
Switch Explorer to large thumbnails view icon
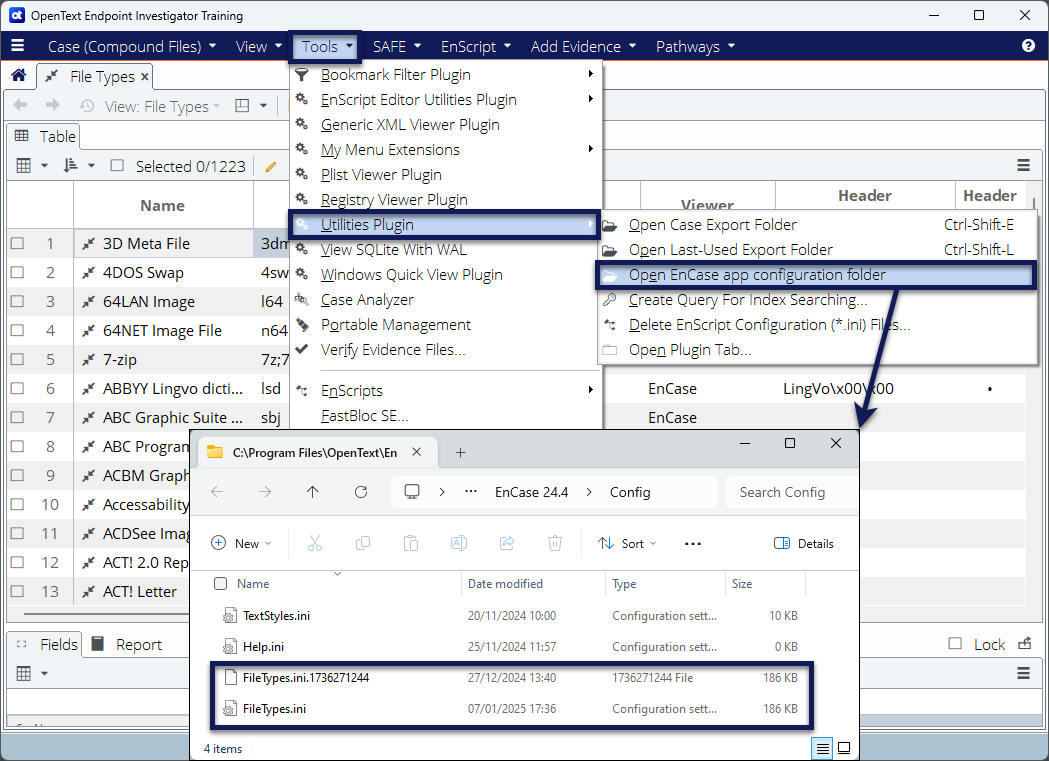tap(844, 748)
